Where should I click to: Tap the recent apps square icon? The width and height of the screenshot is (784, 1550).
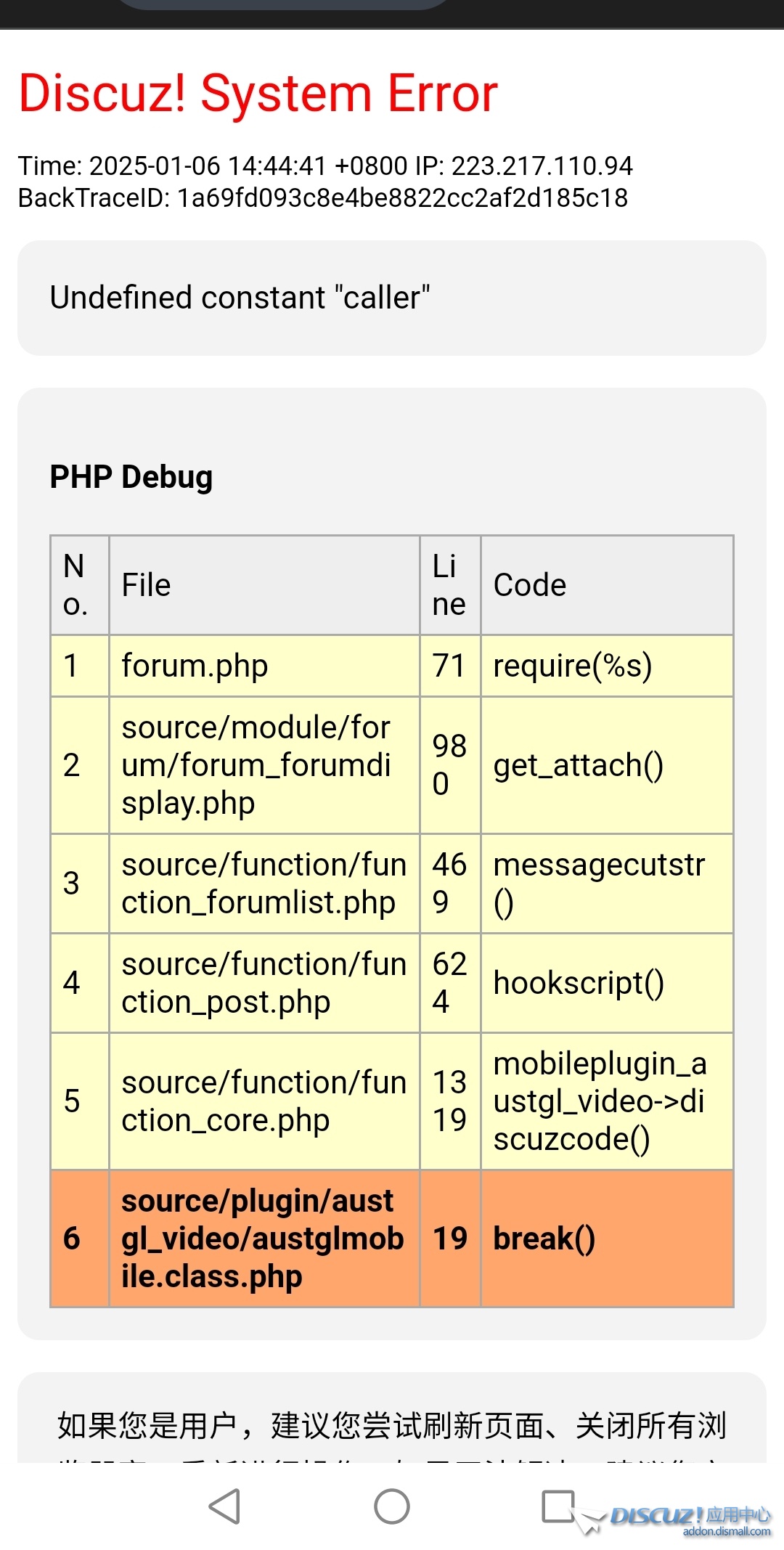[x=558, y=1506]
